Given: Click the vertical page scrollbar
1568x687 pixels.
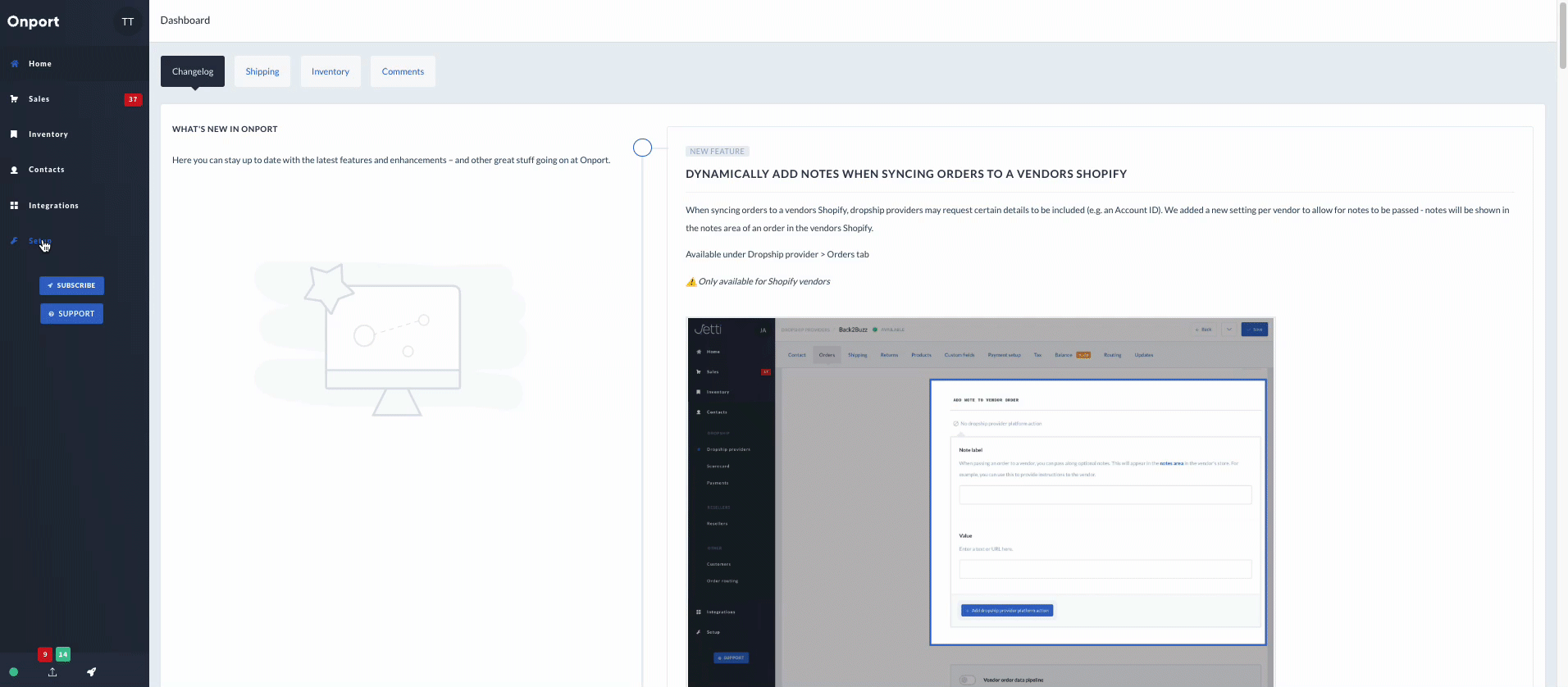Looking at the screenshot, I should coord(1562,35).
